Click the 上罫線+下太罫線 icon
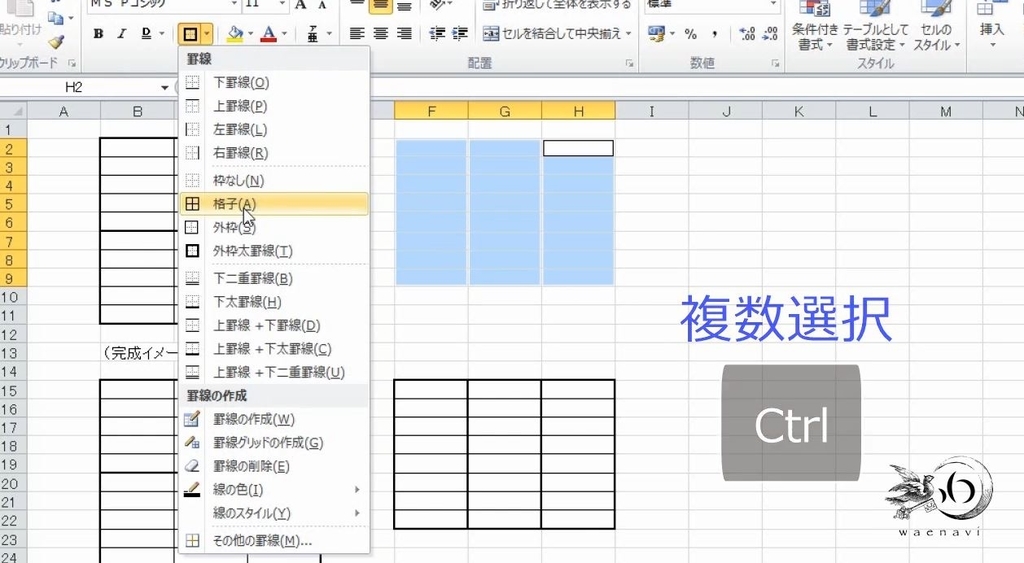 [x=192, y=349]
